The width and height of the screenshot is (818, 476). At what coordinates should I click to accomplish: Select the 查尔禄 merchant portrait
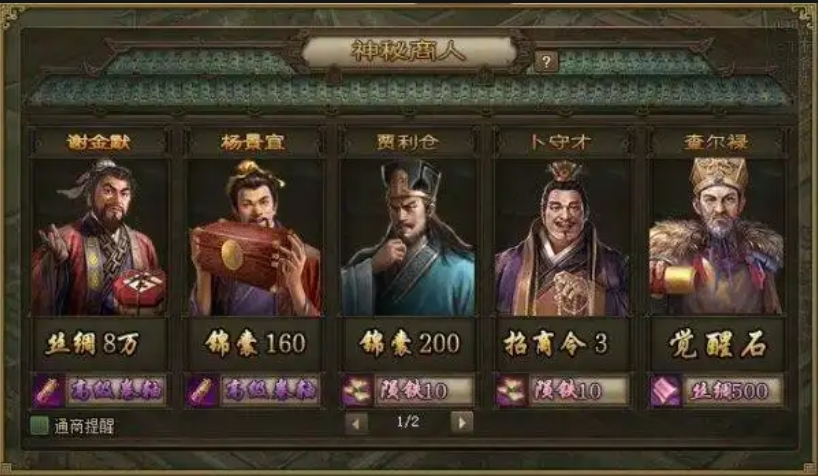[x=716, y=237]
